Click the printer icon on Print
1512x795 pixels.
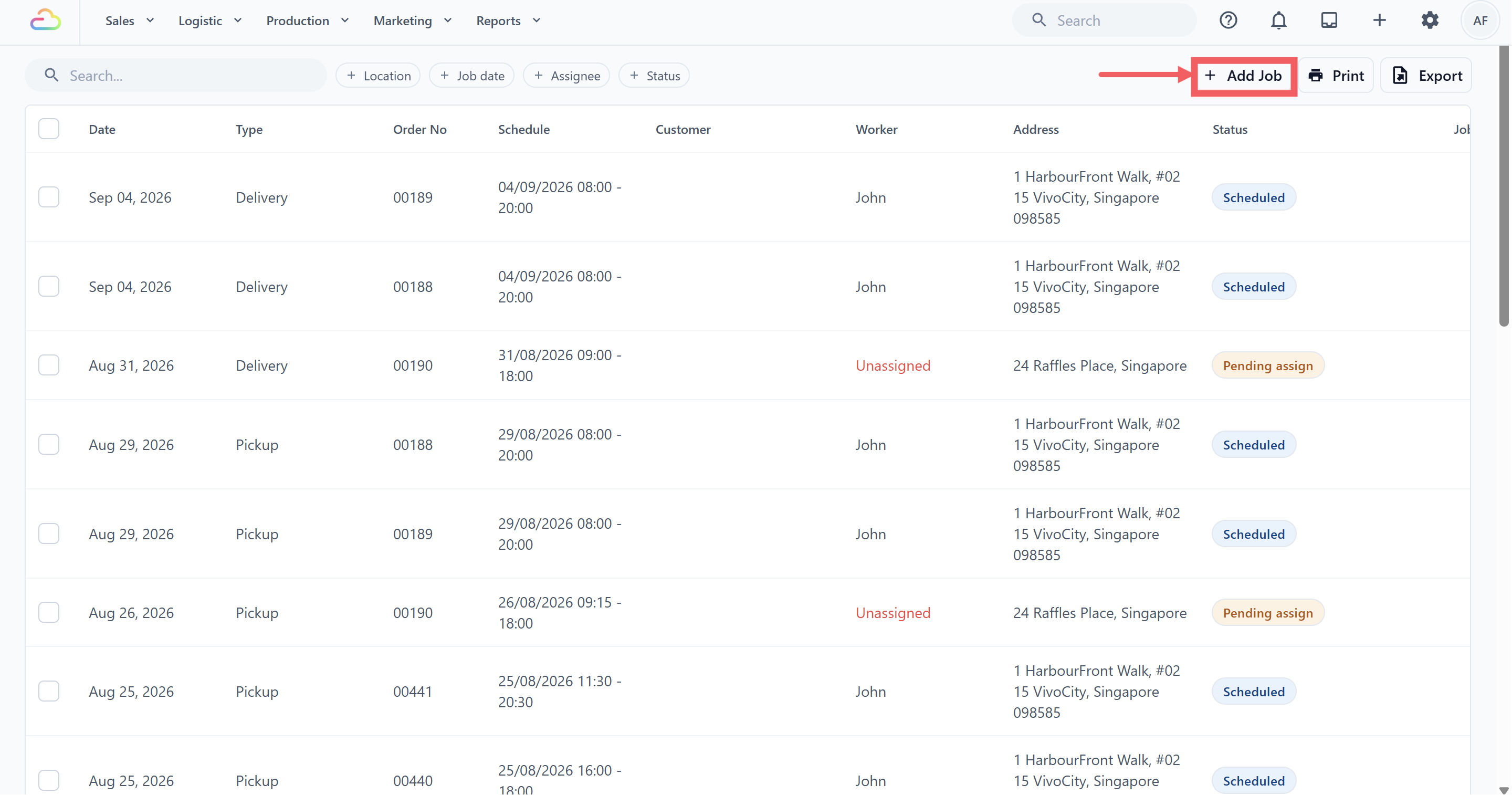click(1316, 75)
